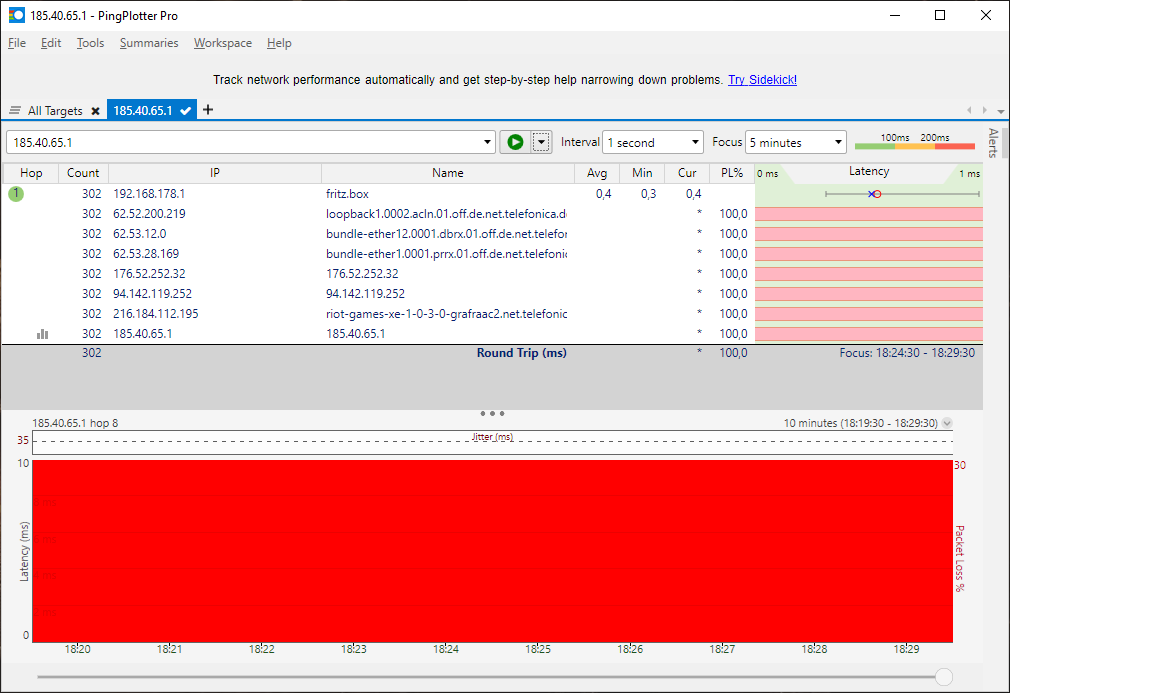Open the Tools menu
The height and width of the screenshot is (693, 1152).
pos(90,43)
